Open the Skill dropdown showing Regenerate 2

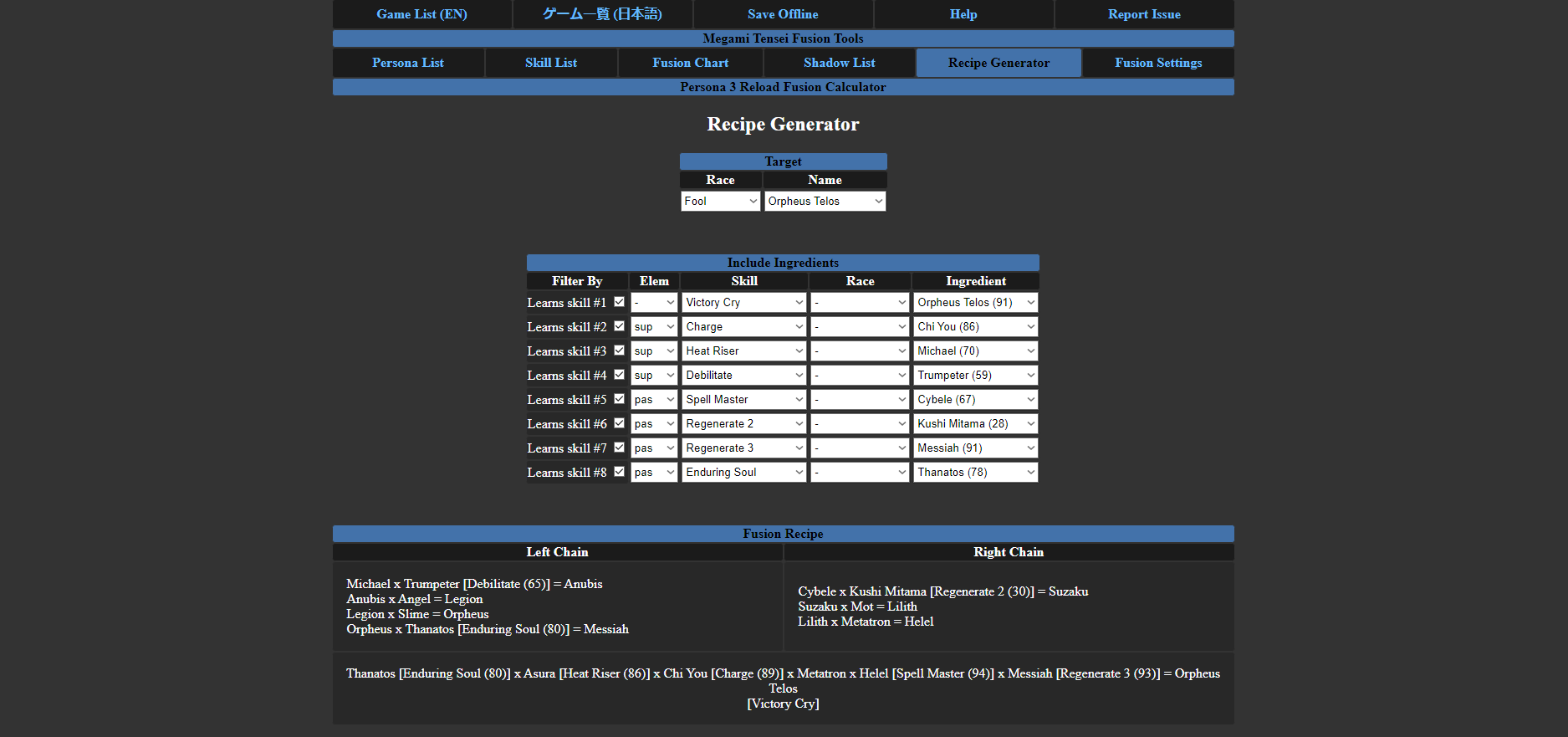[744, 424]
